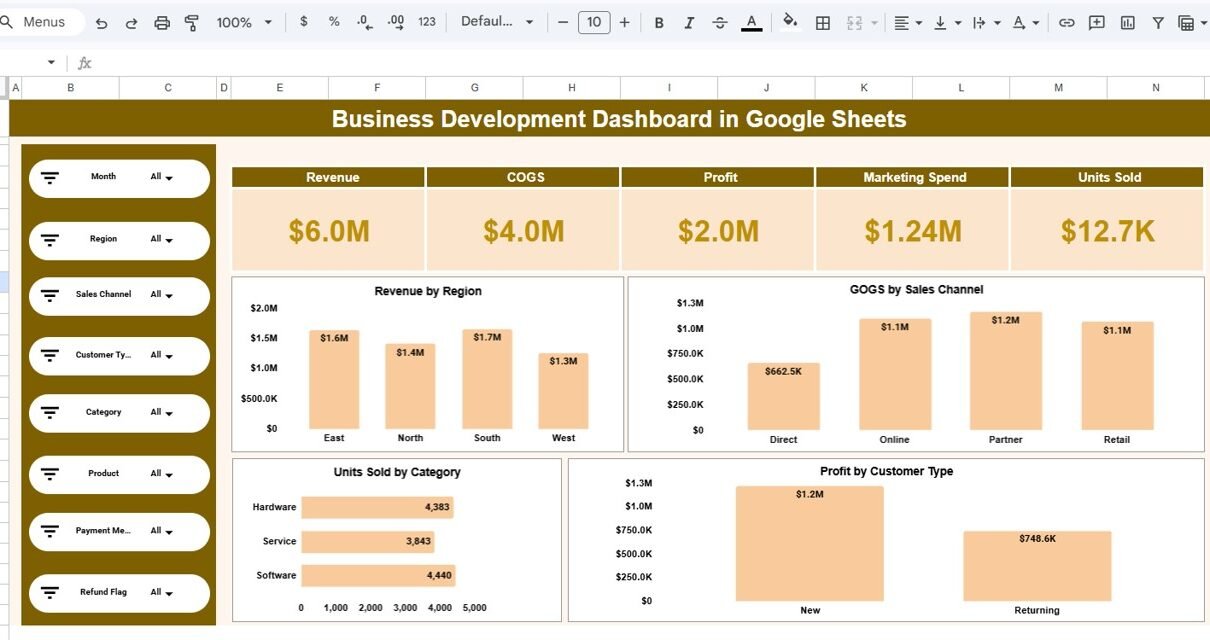Click the font size input field
This screenshot has width=1210, height=640.
point(594,22)
